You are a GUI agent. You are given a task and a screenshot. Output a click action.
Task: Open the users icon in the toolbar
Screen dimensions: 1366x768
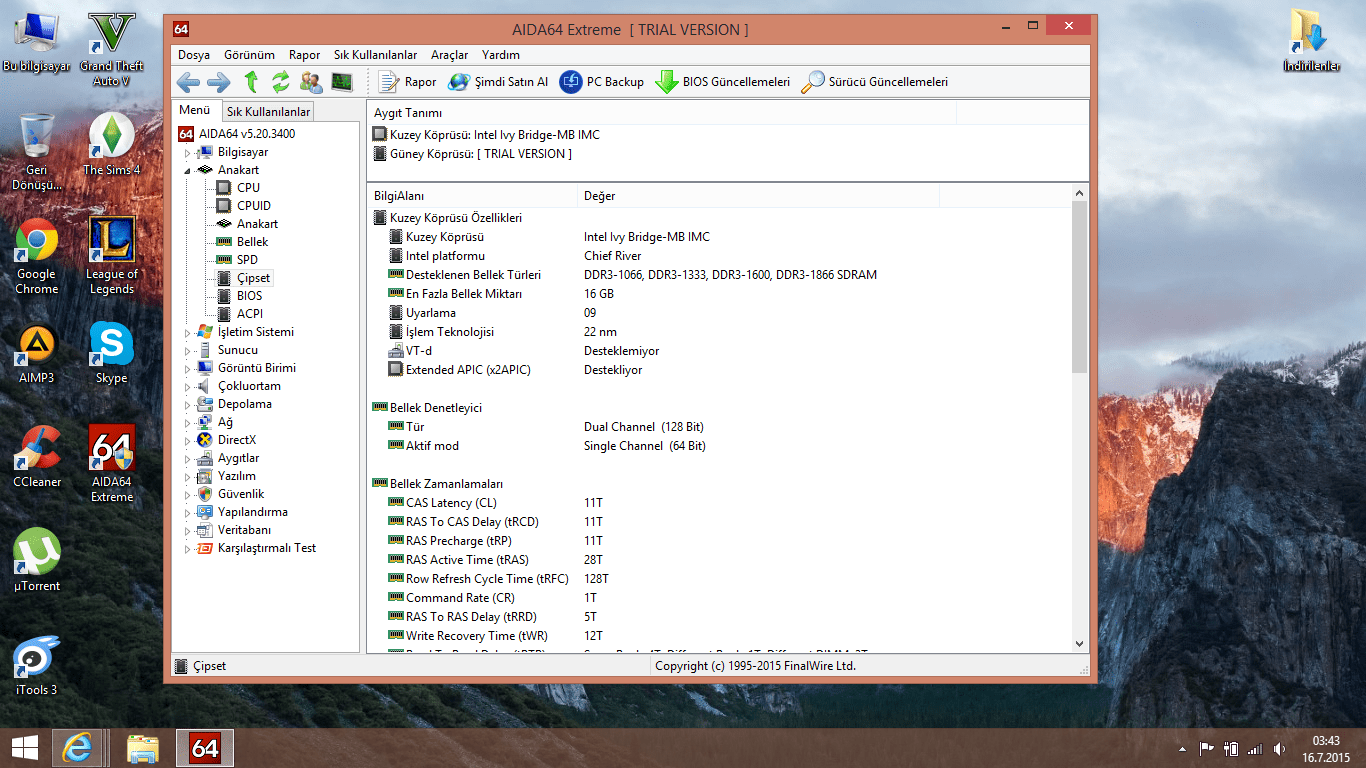(311, 82)
